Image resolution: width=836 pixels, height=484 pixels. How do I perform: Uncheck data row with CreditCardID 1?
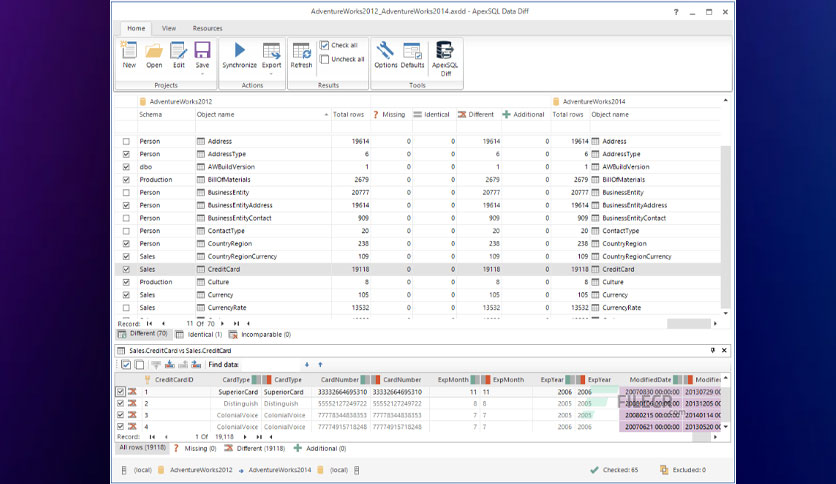coord(120,392)
